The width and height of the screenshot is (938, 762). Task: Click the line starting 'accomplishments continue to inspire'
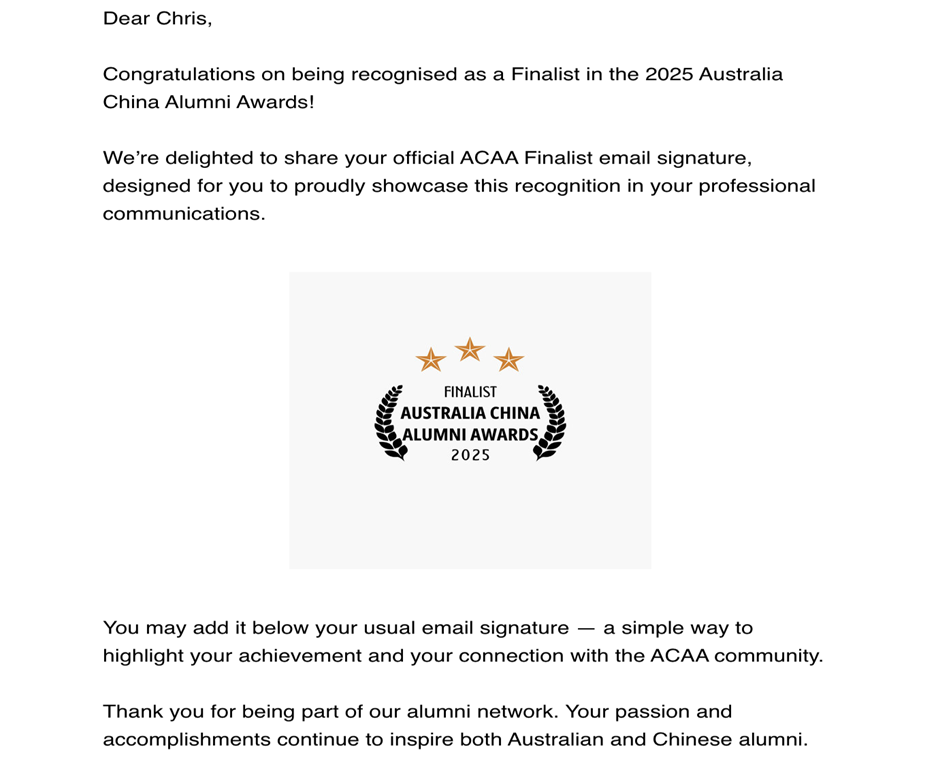(x=454, y=740)
